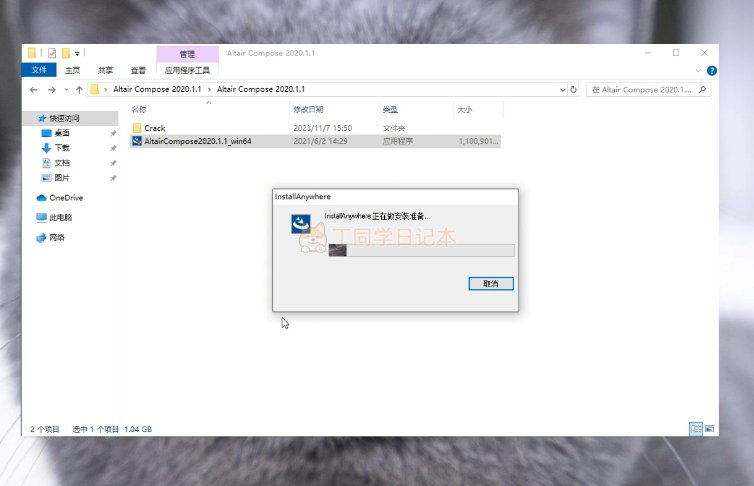Open 文档 in the sidebar
This screenshot has width=754, height=486.
coord(62,163)
